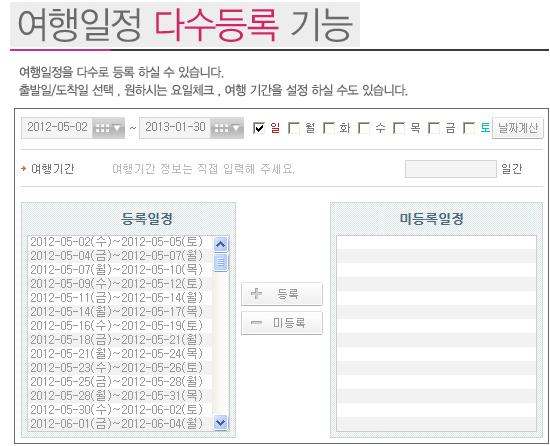Click the plus icon on the 등록 button

click(x=256, y=293)
